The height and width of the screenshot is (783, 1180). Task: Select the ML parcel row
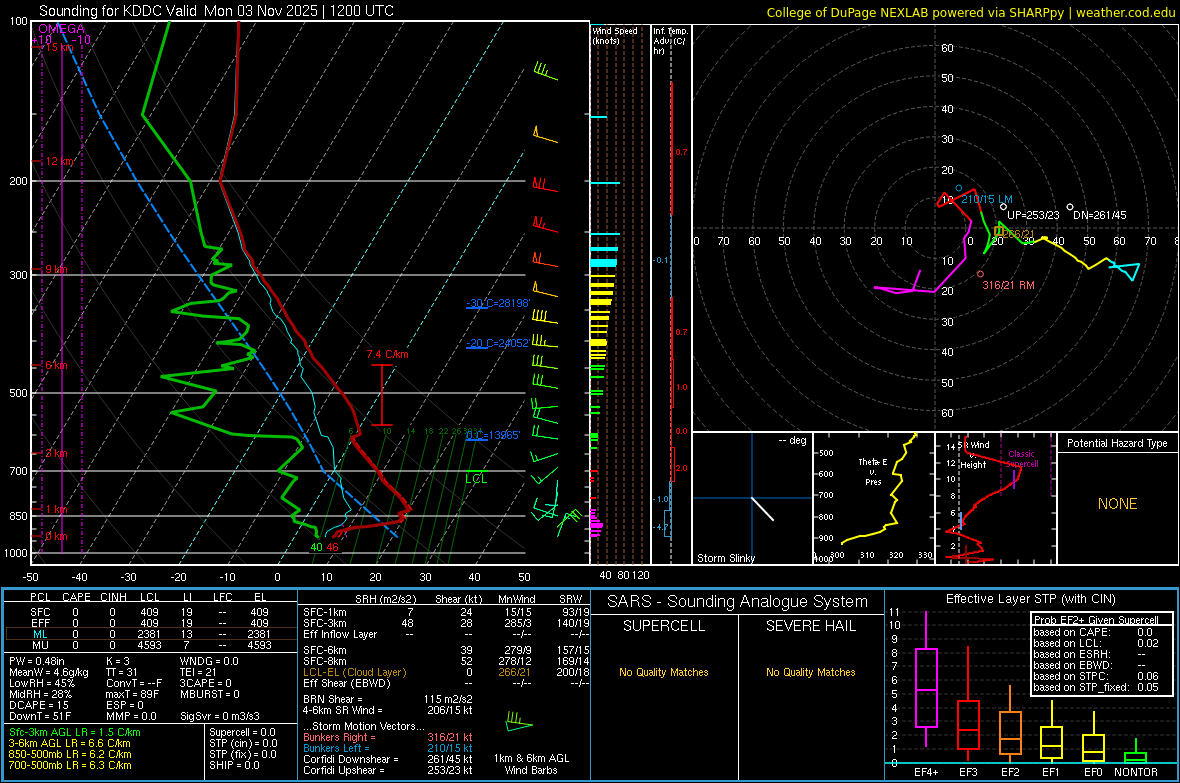point(149,634)
